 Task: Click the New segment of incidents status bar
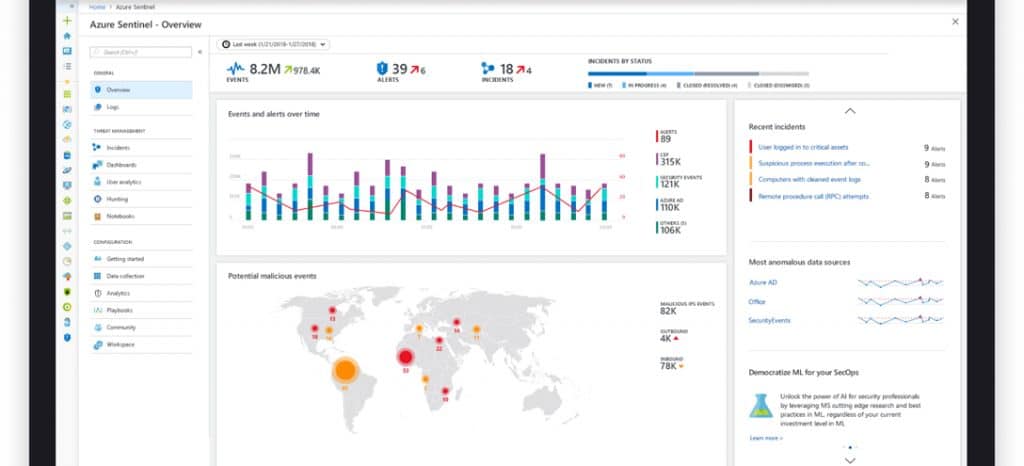point(617,74)
